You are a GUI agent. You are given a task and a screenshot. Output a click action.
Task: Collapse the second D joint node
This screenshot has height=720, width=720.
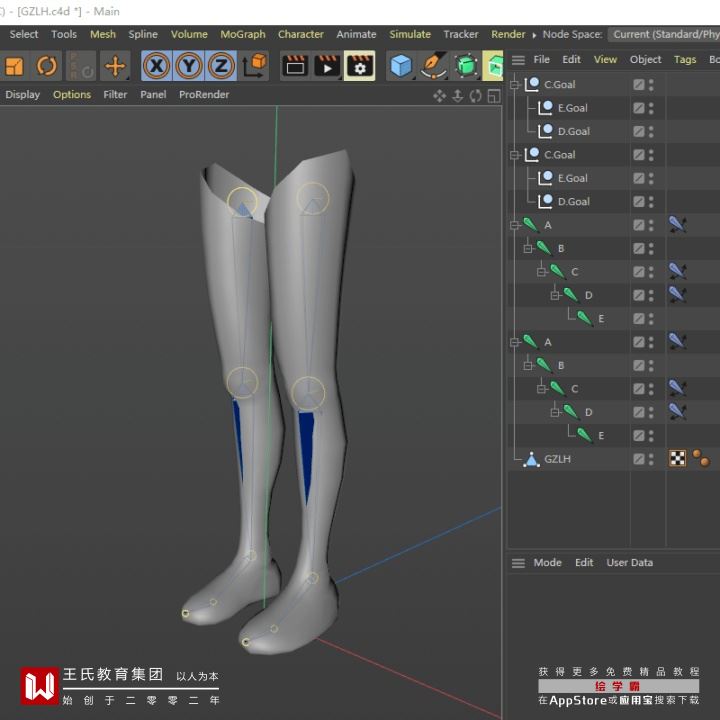(x=555, y=412)
